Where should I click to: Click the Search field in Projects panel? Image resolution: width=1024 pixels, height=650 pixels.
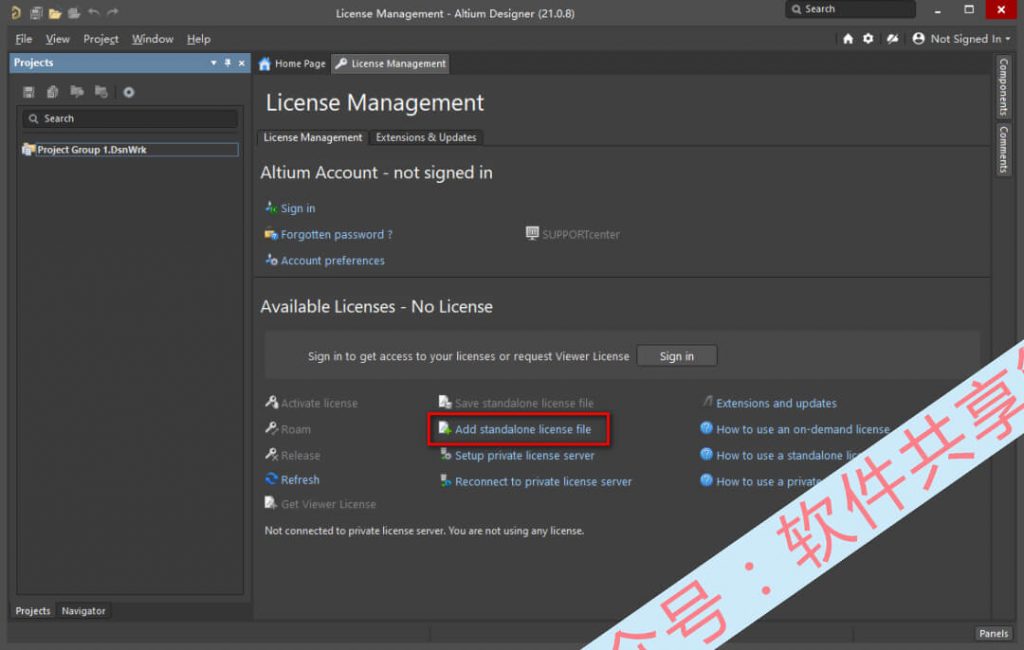(130, 118)
